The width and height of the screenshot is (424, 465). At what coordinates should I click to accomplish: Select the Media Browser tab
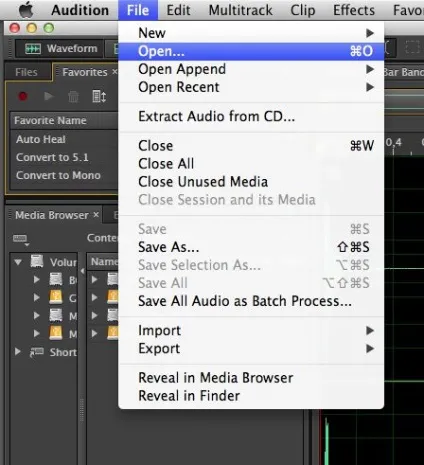pos(52,215)
